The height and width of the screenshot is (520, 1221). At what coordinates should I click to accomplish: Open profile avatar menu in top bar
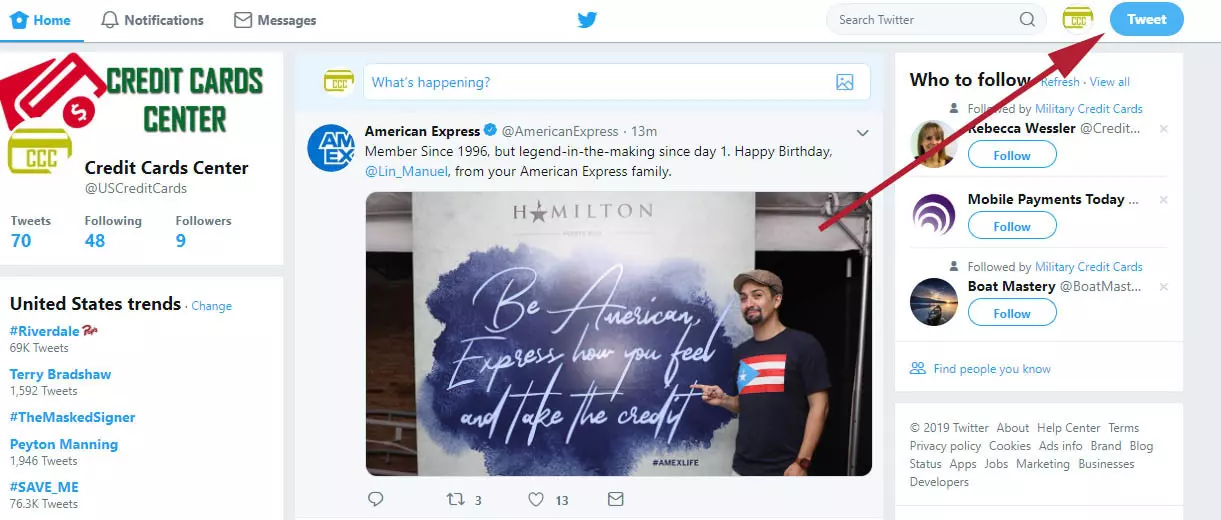[x=1078, y=20]
